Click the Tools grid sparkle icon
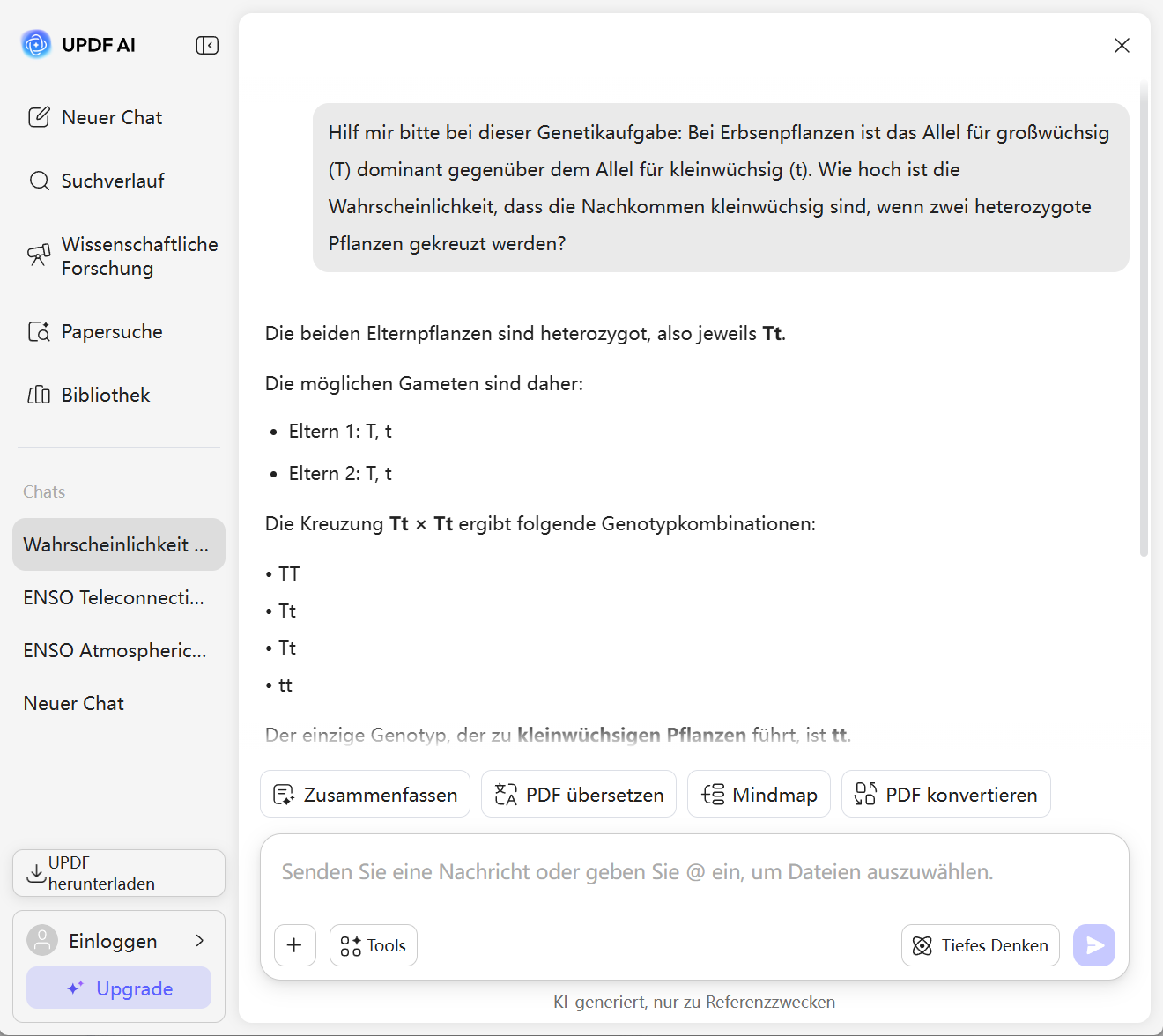 [351, 946]
